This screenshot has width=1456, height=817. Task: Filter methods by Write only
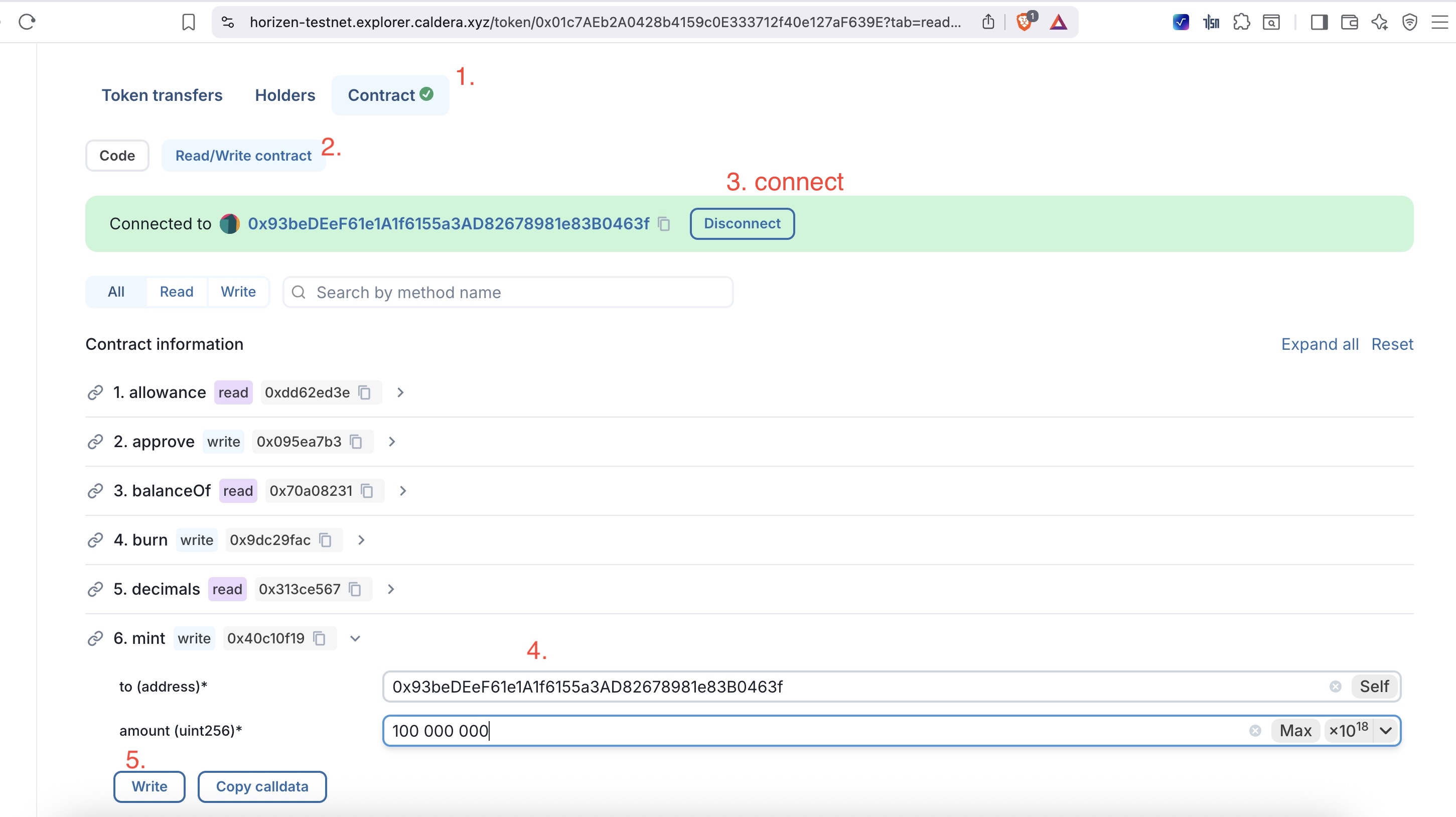238,292
